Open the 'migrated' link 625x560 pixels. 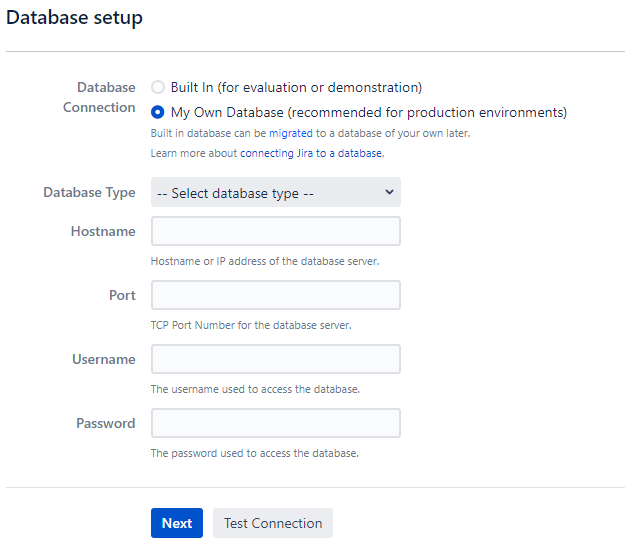click(x=290, y=133)
